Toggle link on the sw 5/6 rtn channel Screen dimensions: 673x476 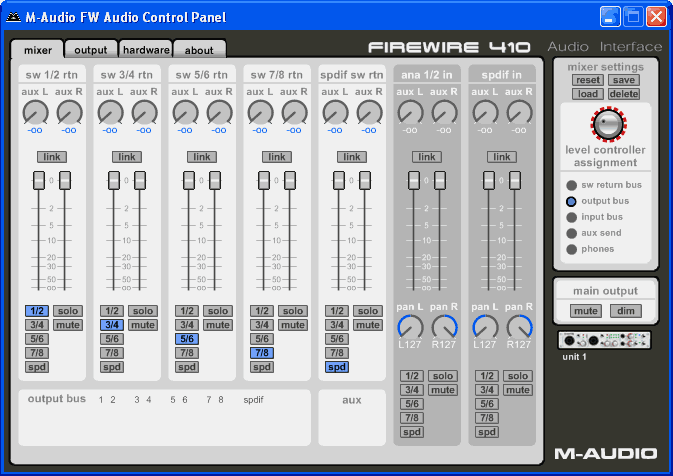click(202, 157)
